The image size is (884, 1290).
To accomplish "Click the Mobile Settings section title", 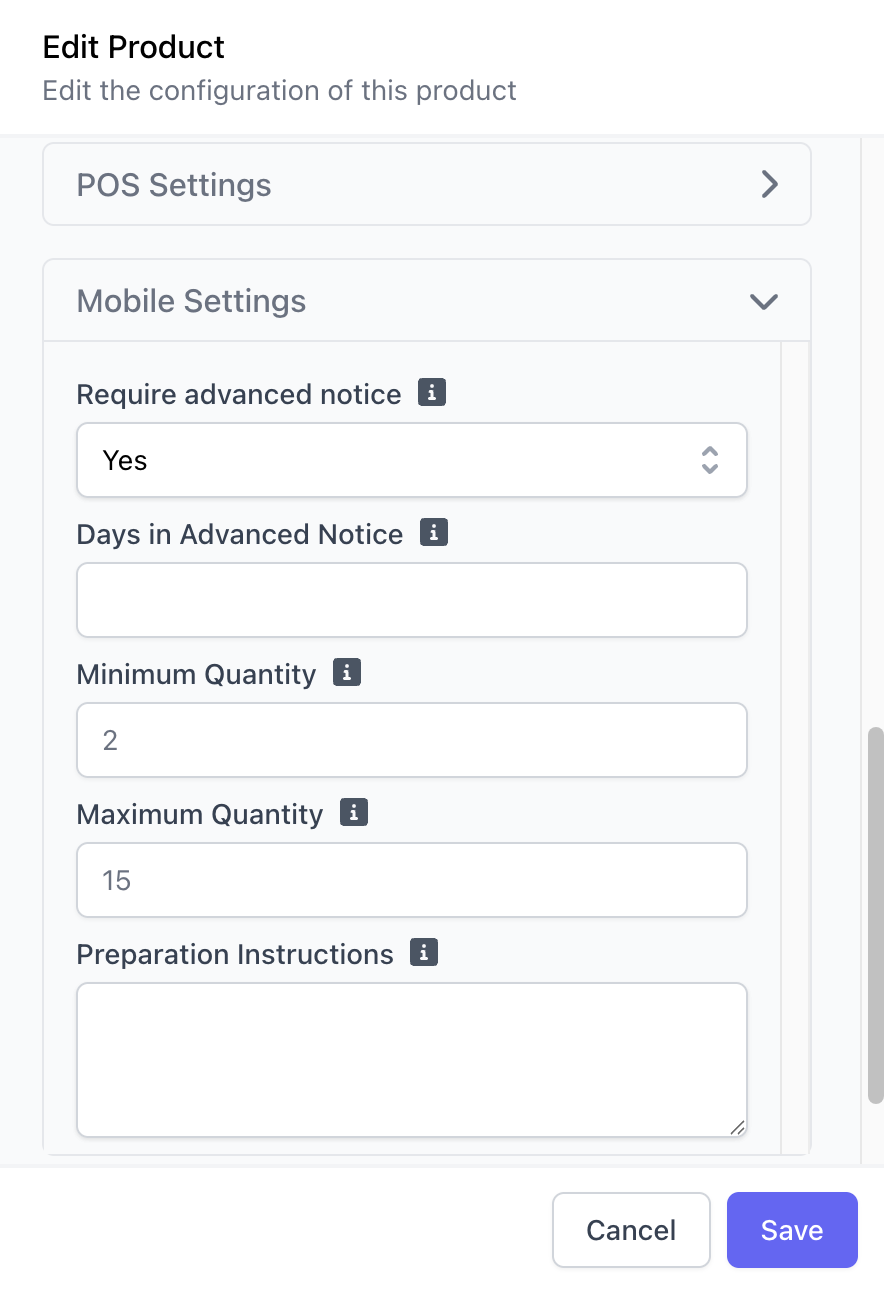I will click(x=191, y=301).
